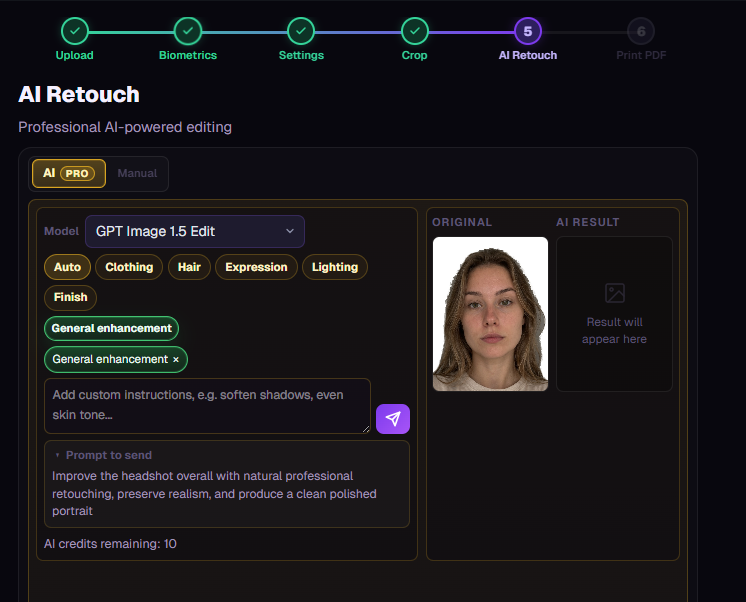Click the original portrait thumbnail
Image resolution: width=746 pixels, height=602 pixels.
click(x=490, y=314)
